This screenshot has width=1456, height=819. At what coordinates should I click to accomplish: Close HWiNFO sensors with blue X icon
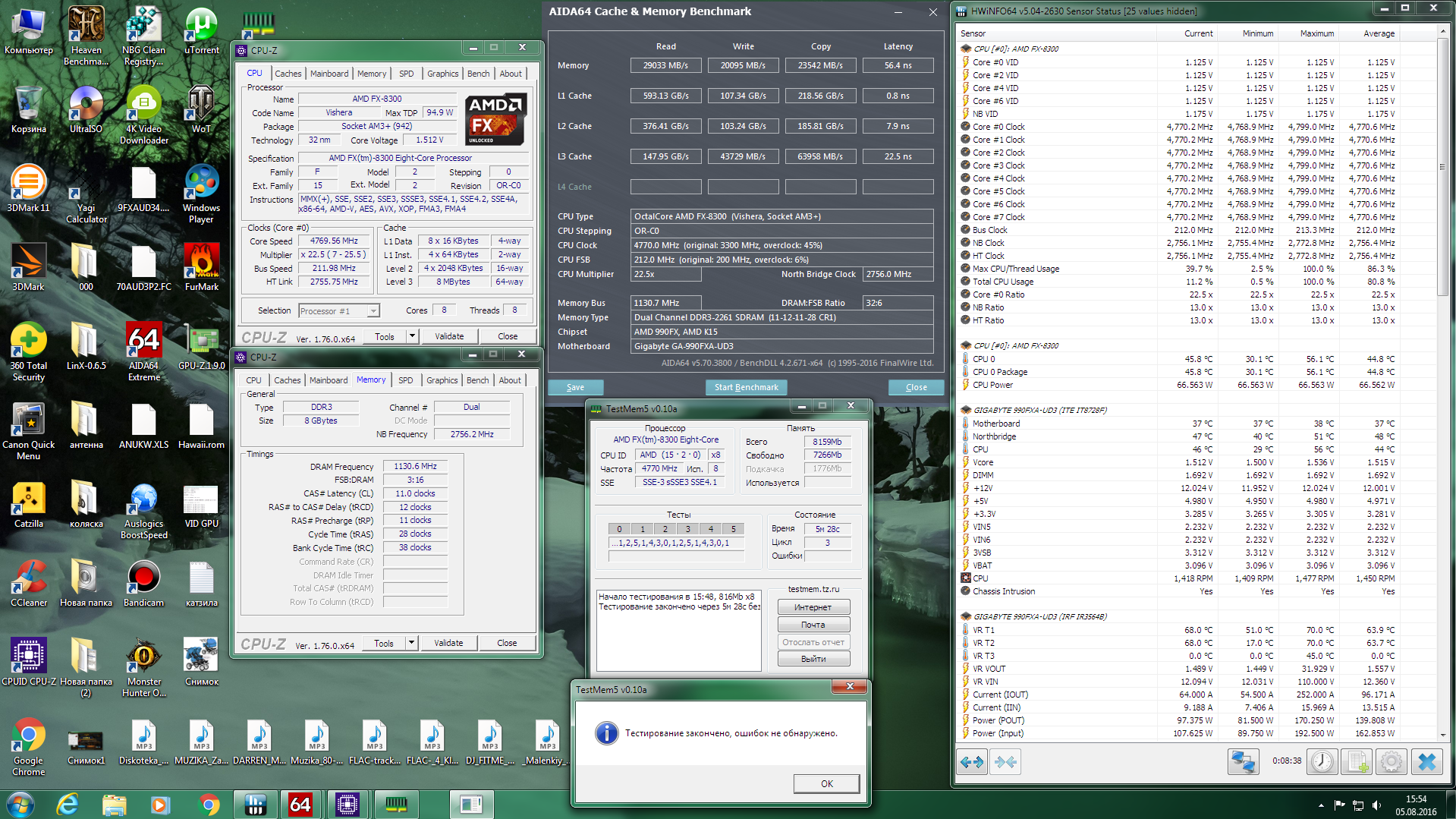(1426, 761)
